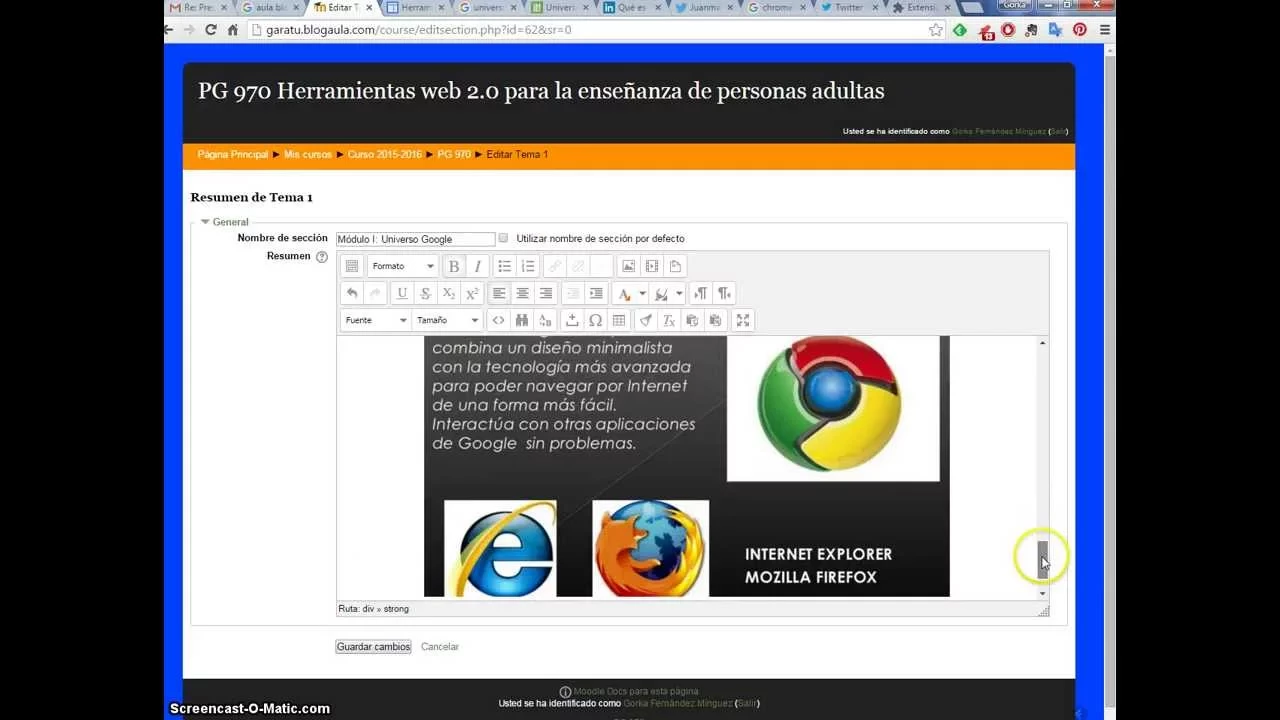Switch to the chrome Google search tab
This screenshot has height=720, width=1280.
[776, 7]
